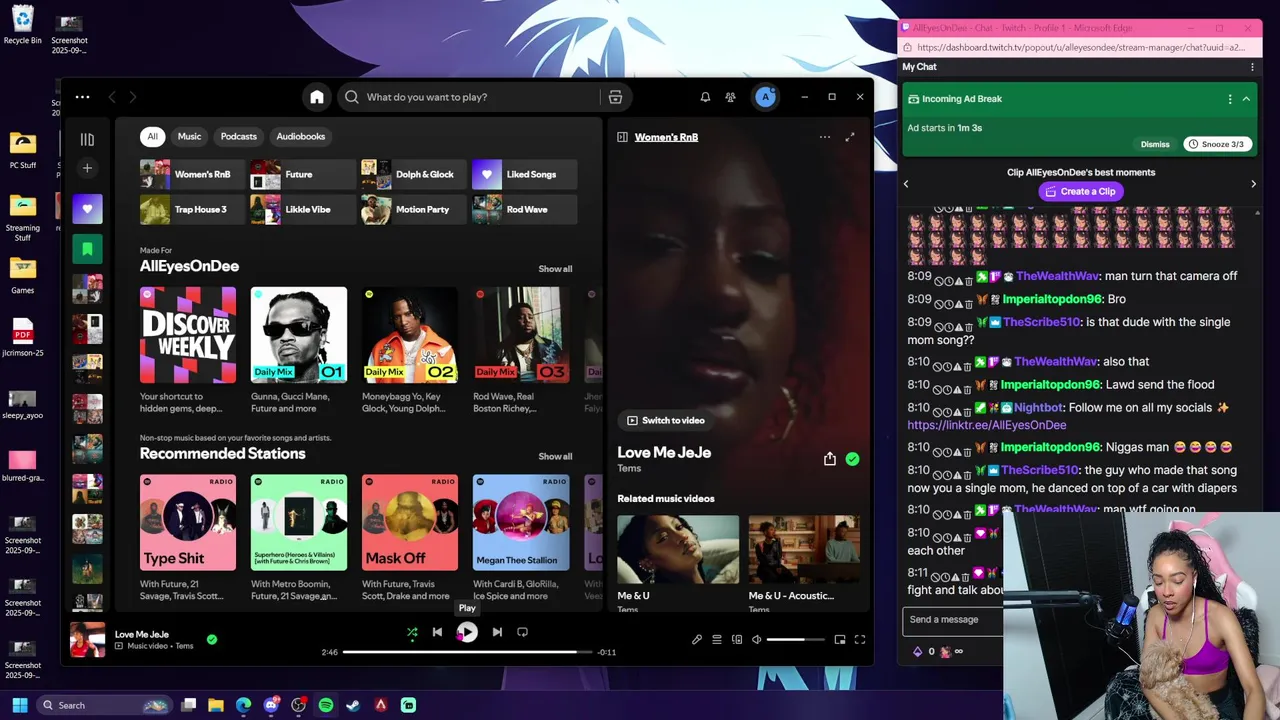Image resolution: width=1280 pixels, height=720 pixels.
Task: Open Dolph & Glock shortcut tile
Action: 413,174
